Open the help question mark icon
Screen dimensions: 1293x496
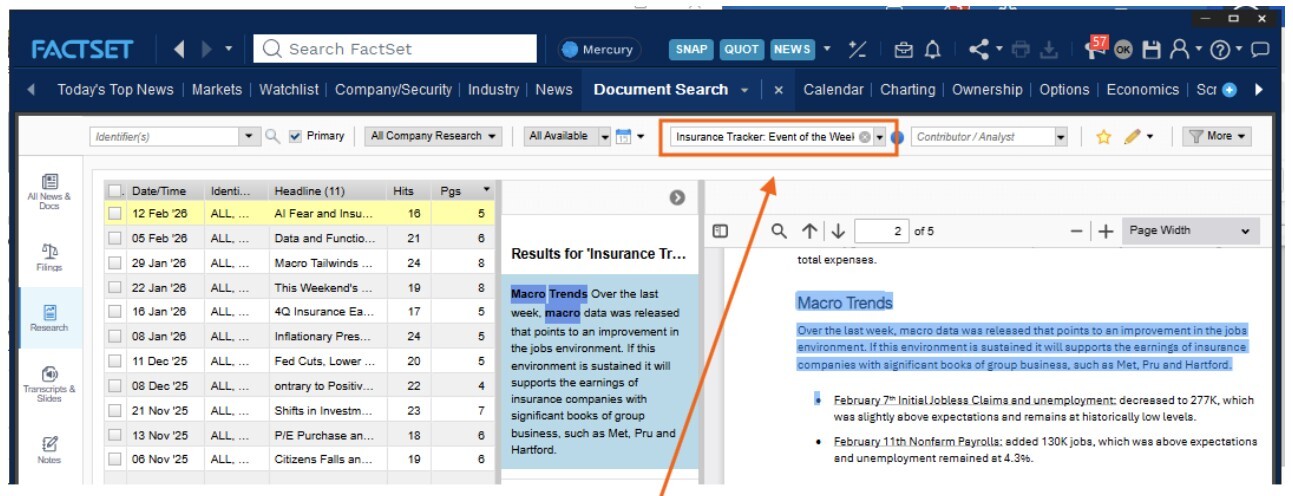click(x=1219, y=49)
